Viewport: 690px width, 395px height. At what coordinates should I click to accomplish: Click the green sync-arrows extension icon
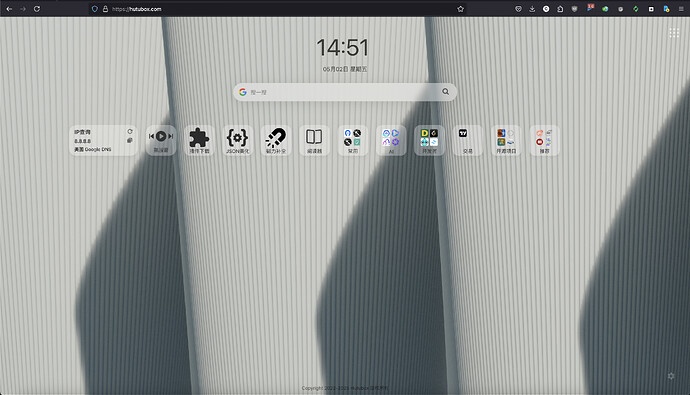pyautogui.click(x=636, y=9)
